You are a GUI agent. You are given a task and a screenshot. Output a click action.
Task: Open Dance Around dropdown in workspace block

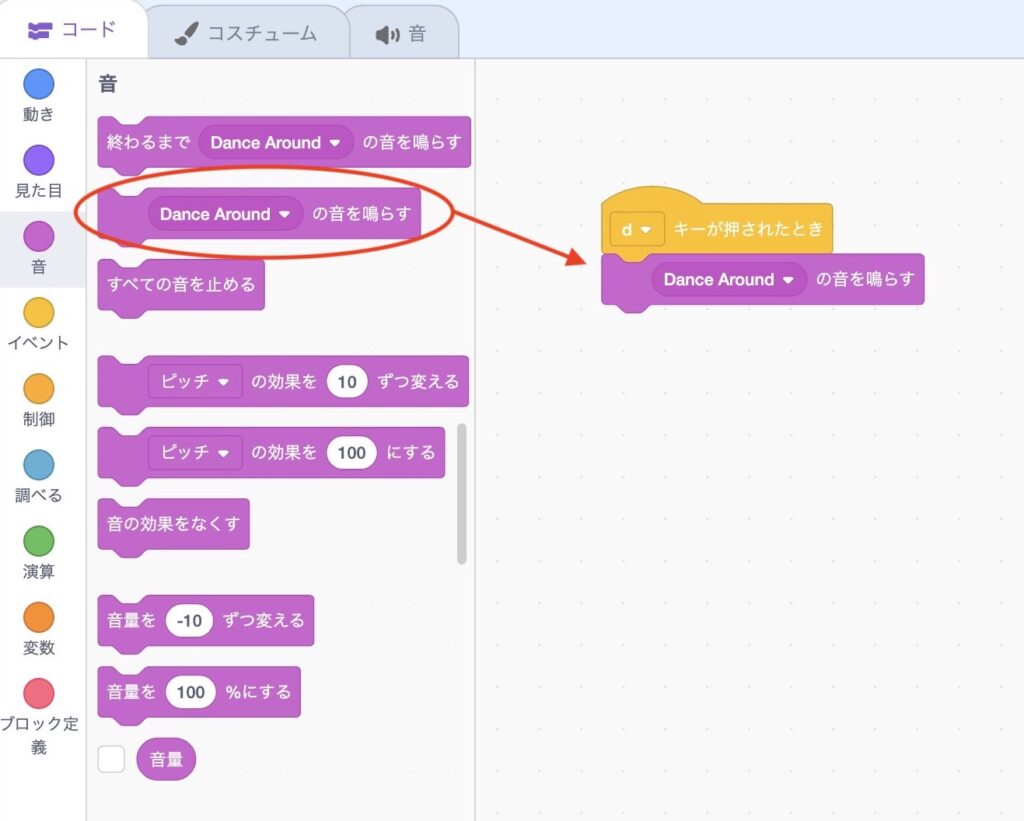(x=729, y=280)
